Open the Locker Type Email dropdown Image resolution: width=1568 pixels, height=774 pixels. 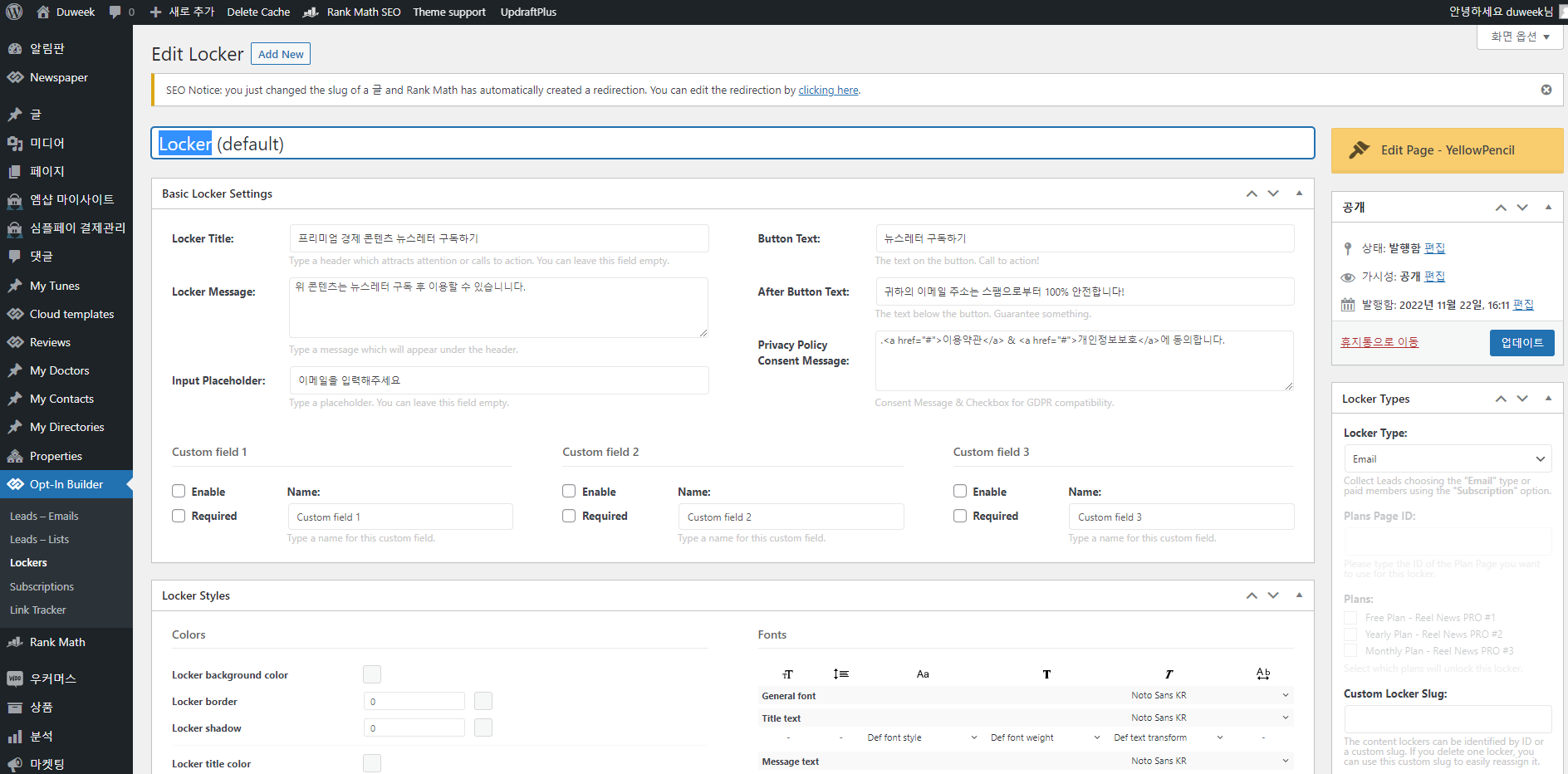[x=1448, y=459]
